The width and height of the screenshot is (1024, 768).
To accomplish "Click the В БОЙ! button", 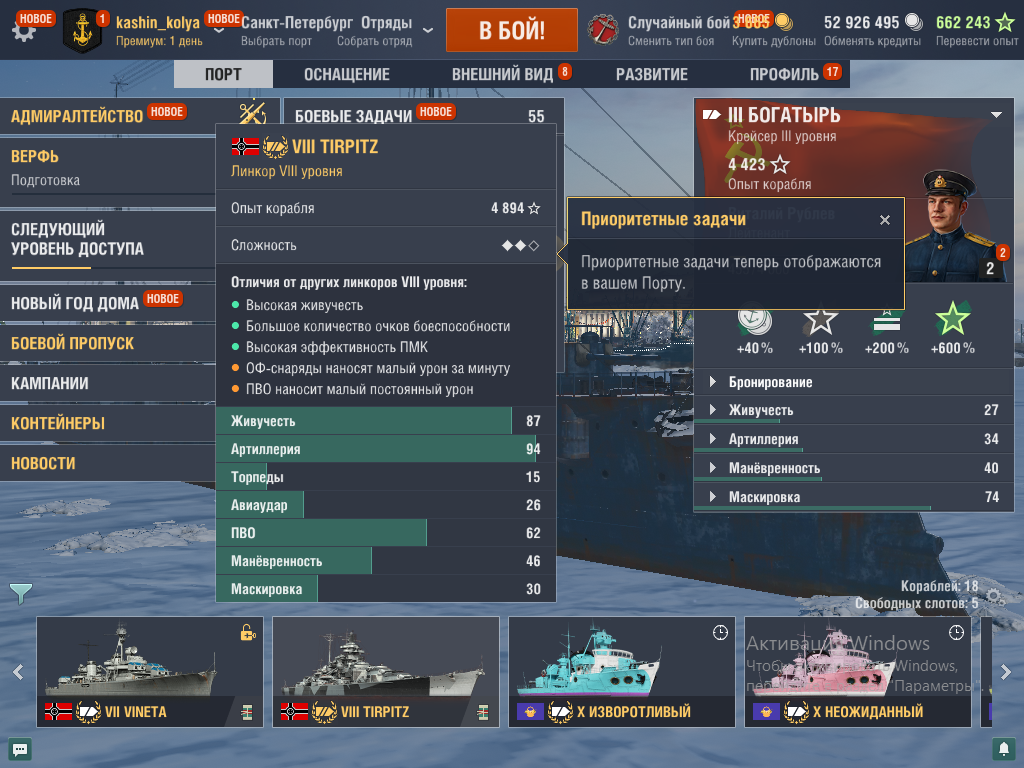I will pos(511,30).
